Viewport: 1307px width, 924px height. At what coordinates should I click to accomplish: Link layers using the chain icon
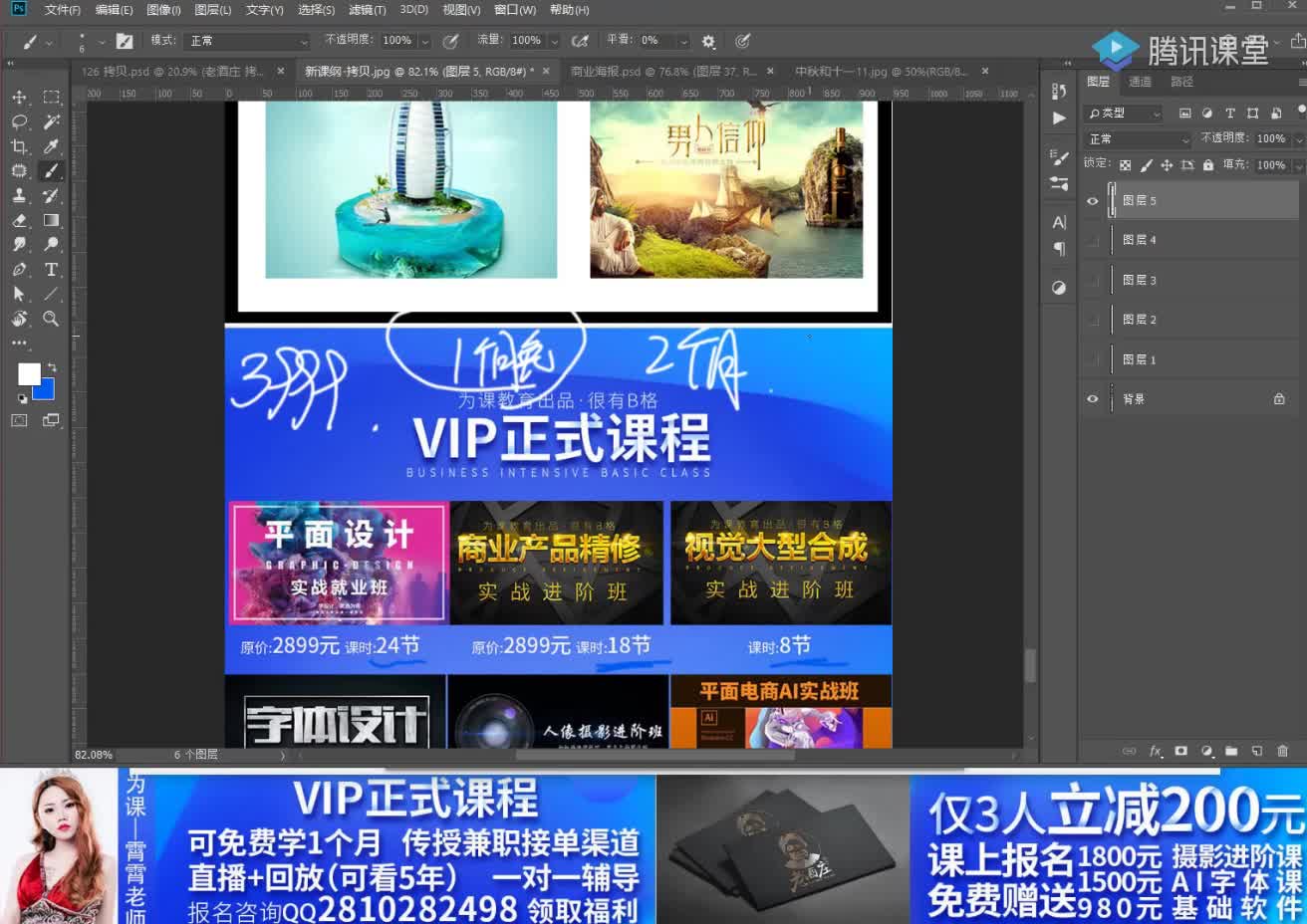pos(1130,752)
